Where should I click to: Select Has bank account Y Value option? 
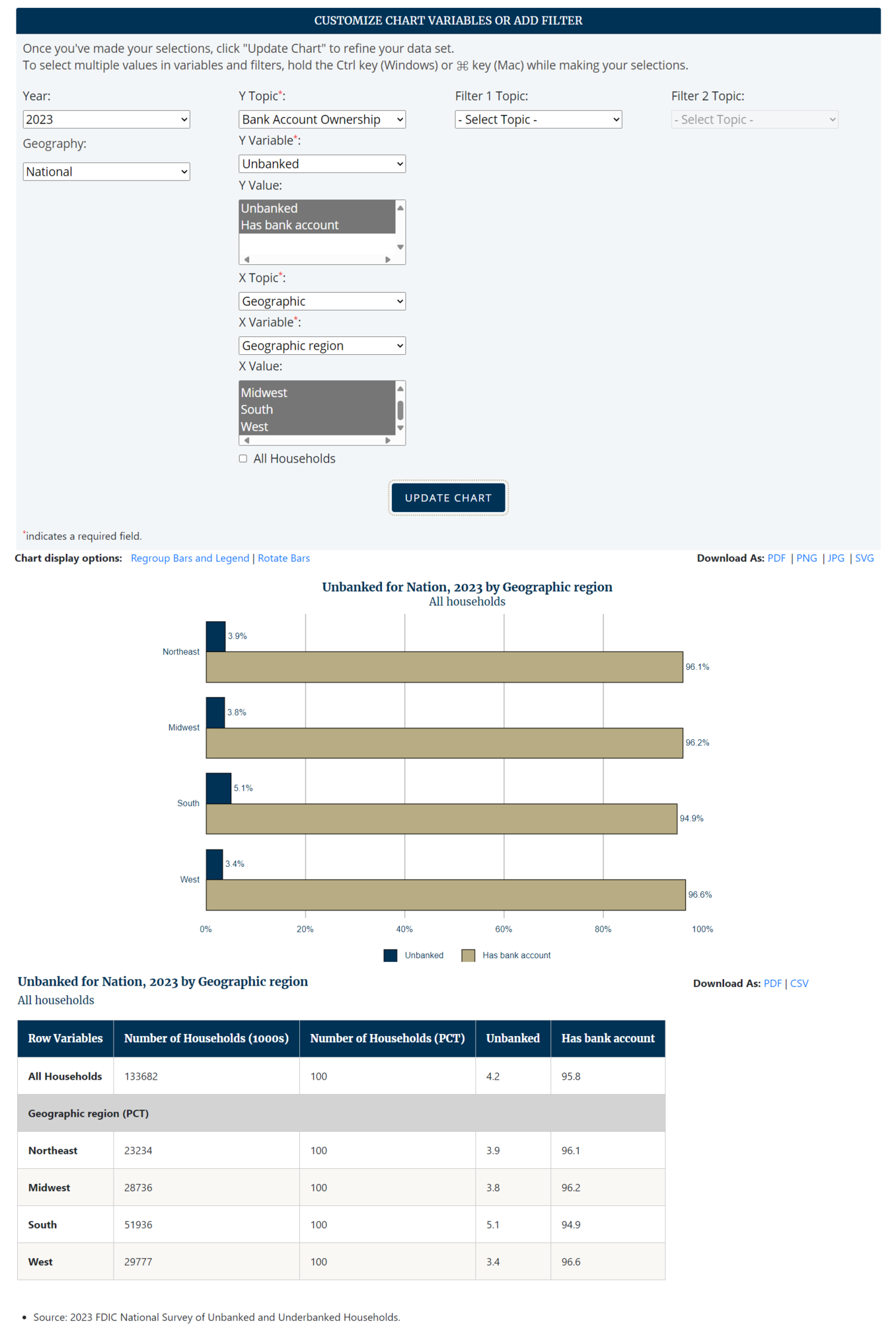click(x=289, y=225)
